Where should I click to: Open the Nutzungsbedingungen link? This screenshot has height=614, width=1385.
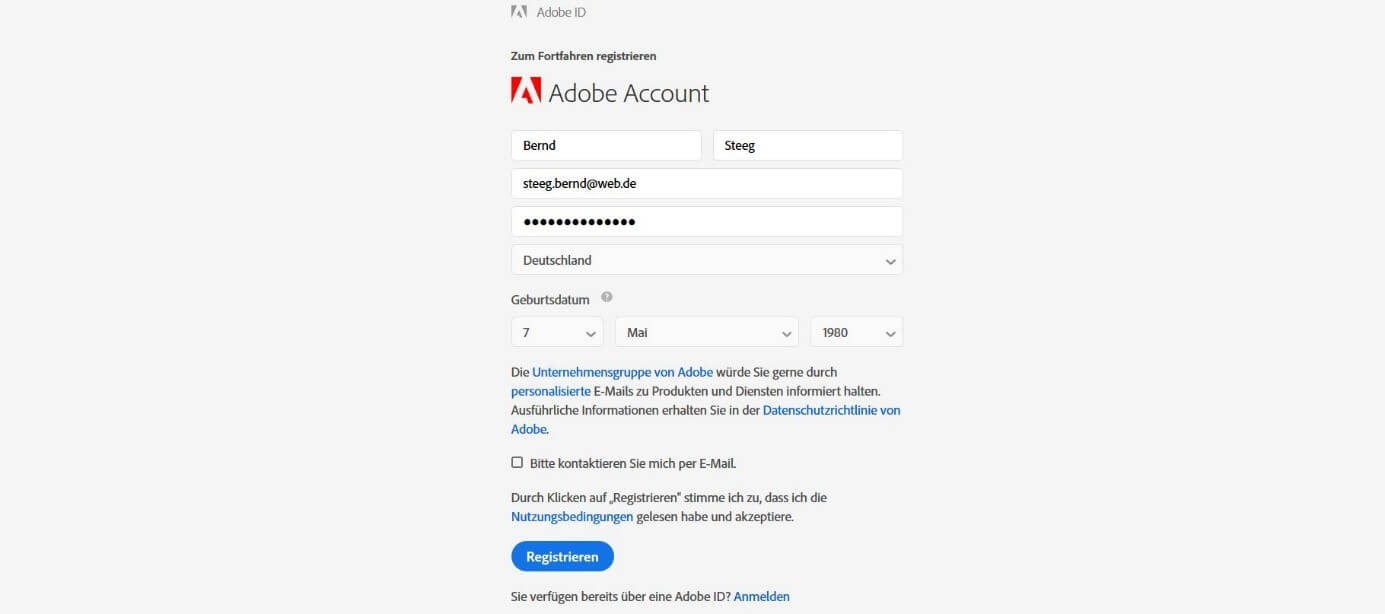(572, 517)
